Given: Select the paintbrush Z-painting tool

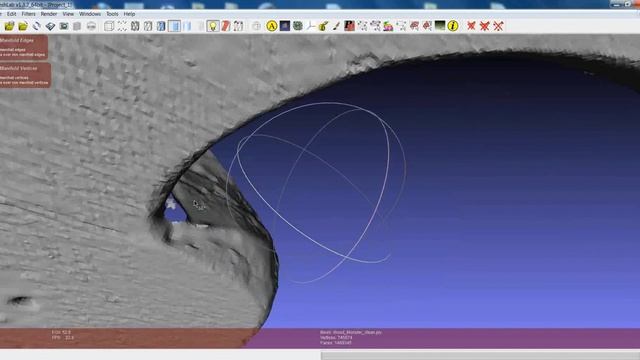Looking at the screenshot, I should click(336, 26).
